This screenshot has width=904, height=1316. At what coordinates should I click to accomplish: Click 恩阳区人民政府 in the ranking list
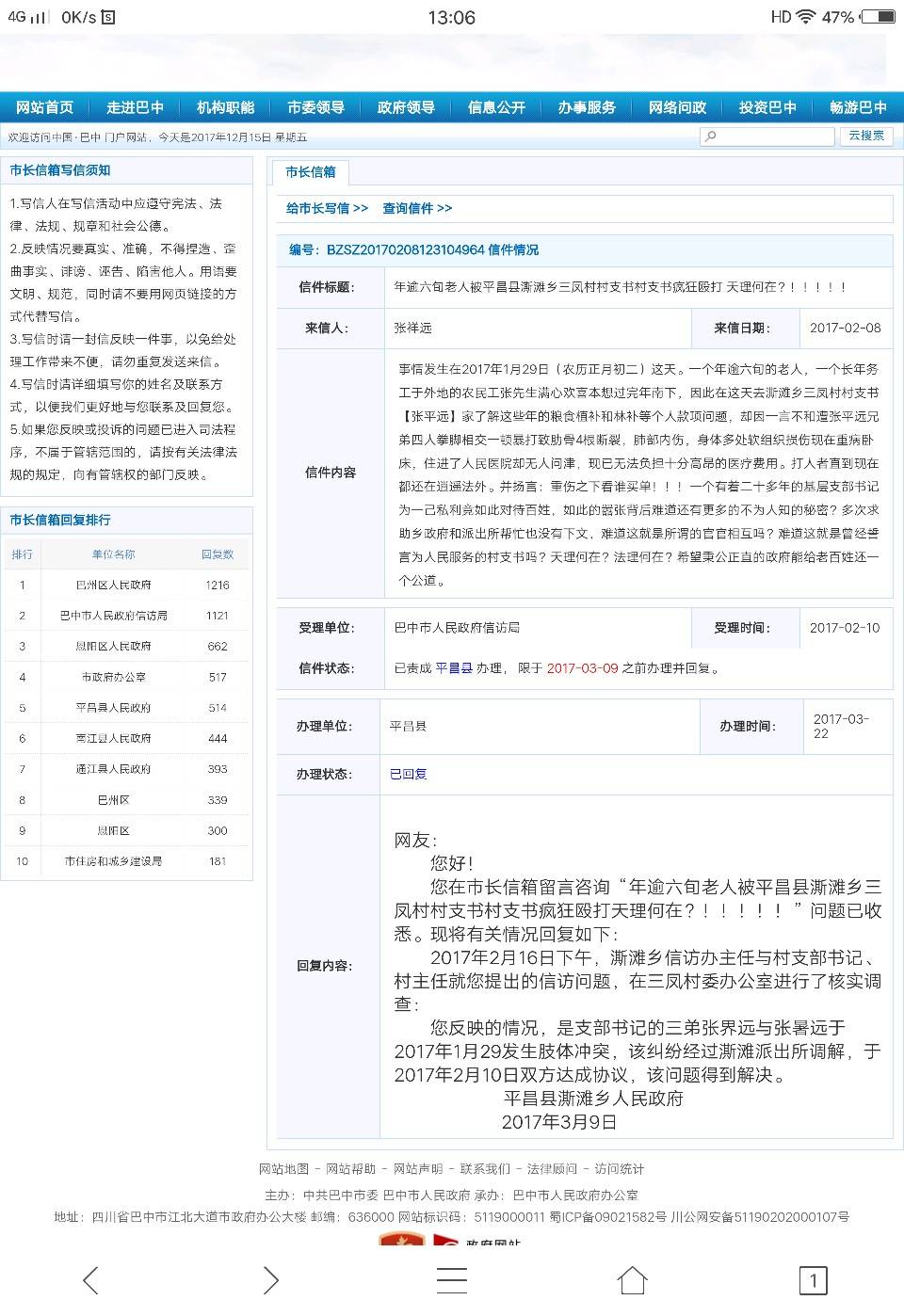(x=113, y=646)
